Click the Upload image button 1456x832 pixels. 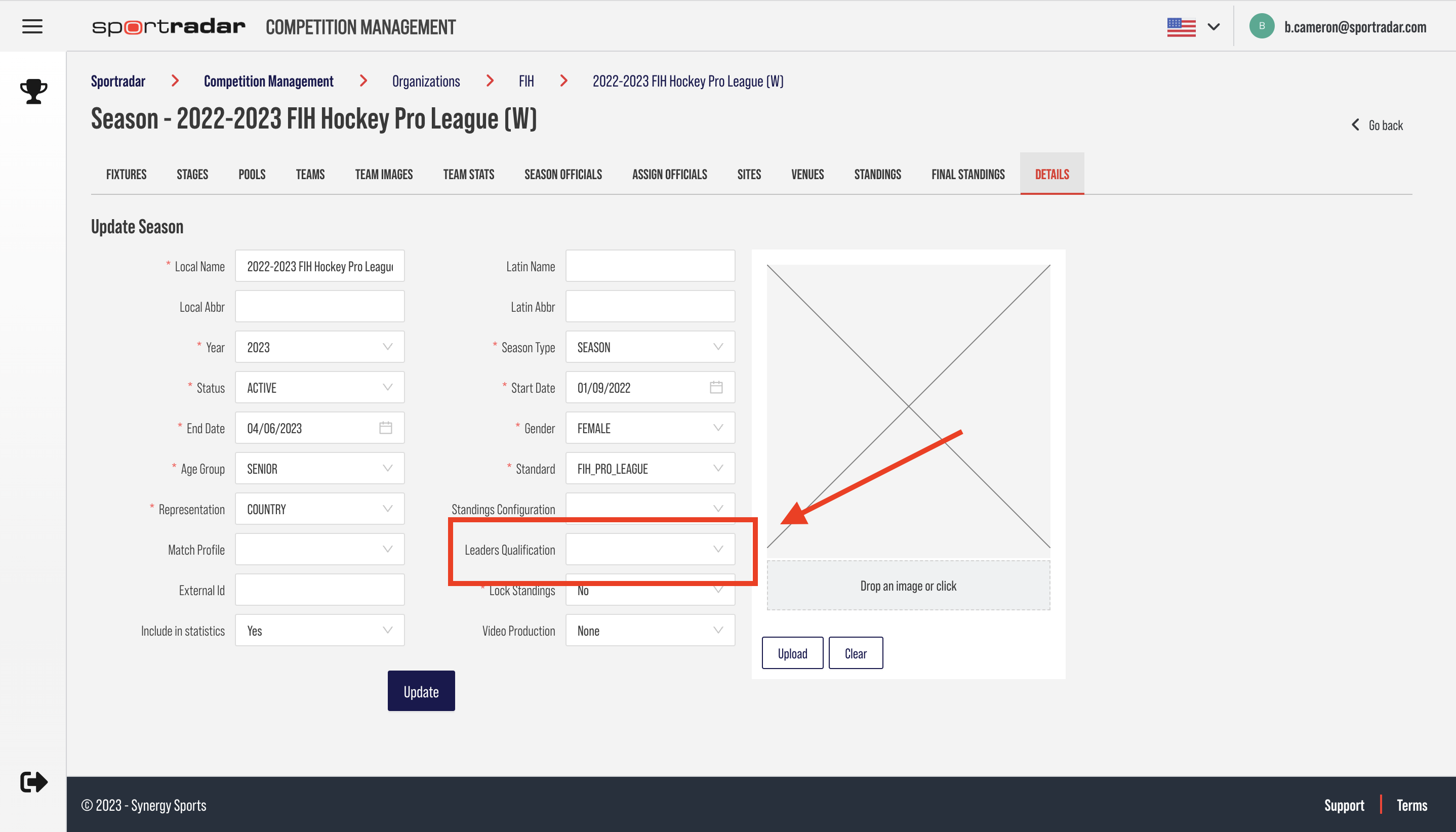click(x=792, y=652)
